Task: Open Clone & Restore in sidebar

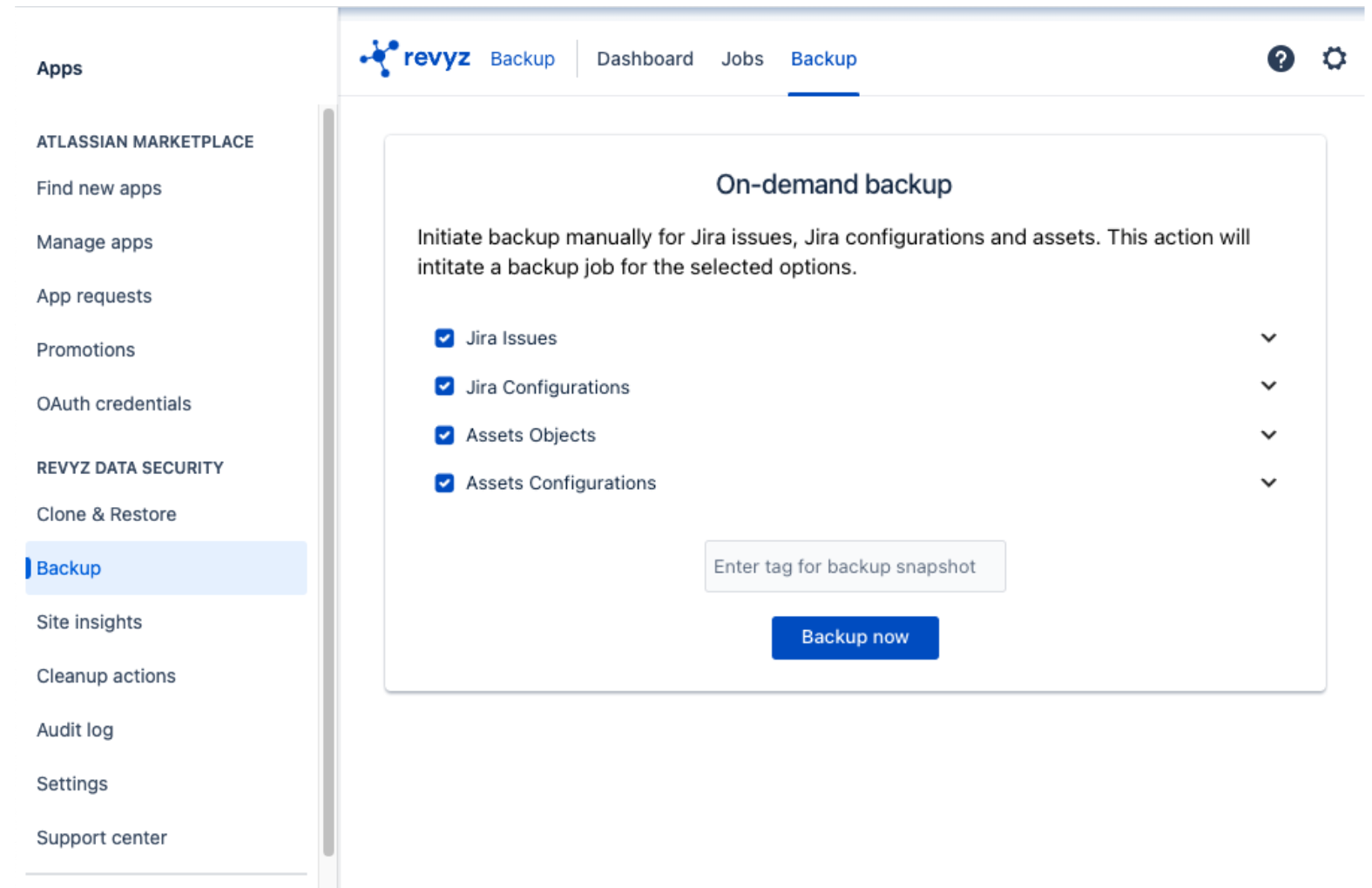Action: pos(106,514)
